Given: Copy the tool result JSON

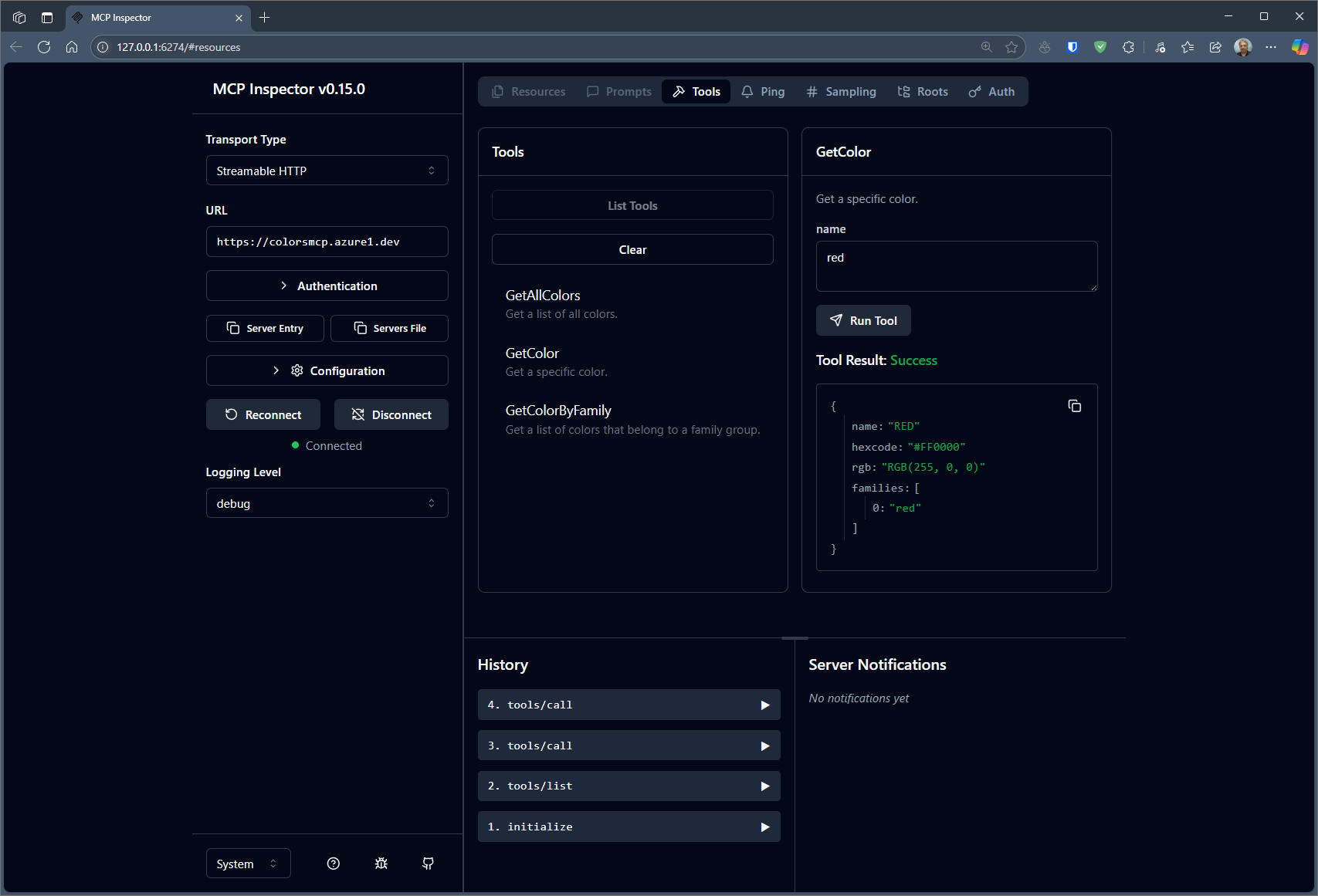Looking at the screenshot, I should [x=1074, y=406].
